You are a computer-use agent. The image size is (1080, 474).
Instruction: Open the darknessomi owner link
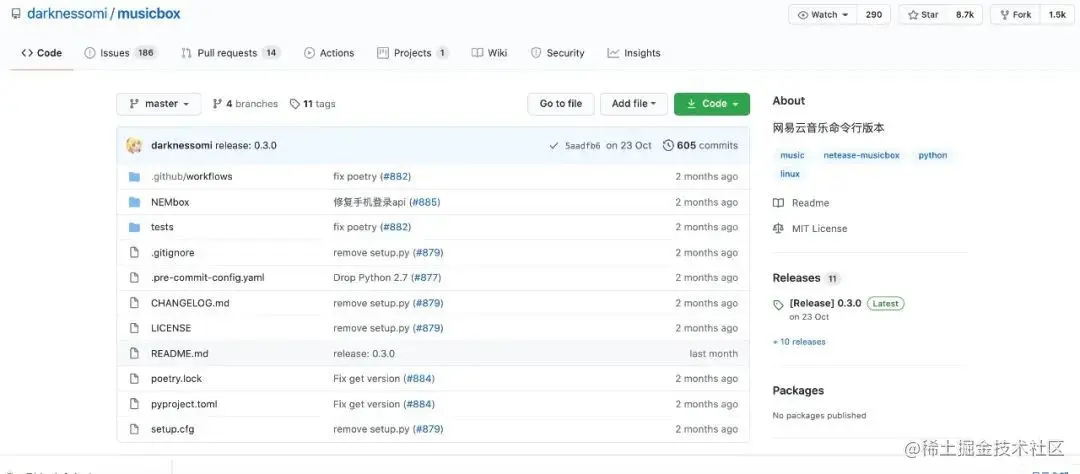click(x=67, y=14)
